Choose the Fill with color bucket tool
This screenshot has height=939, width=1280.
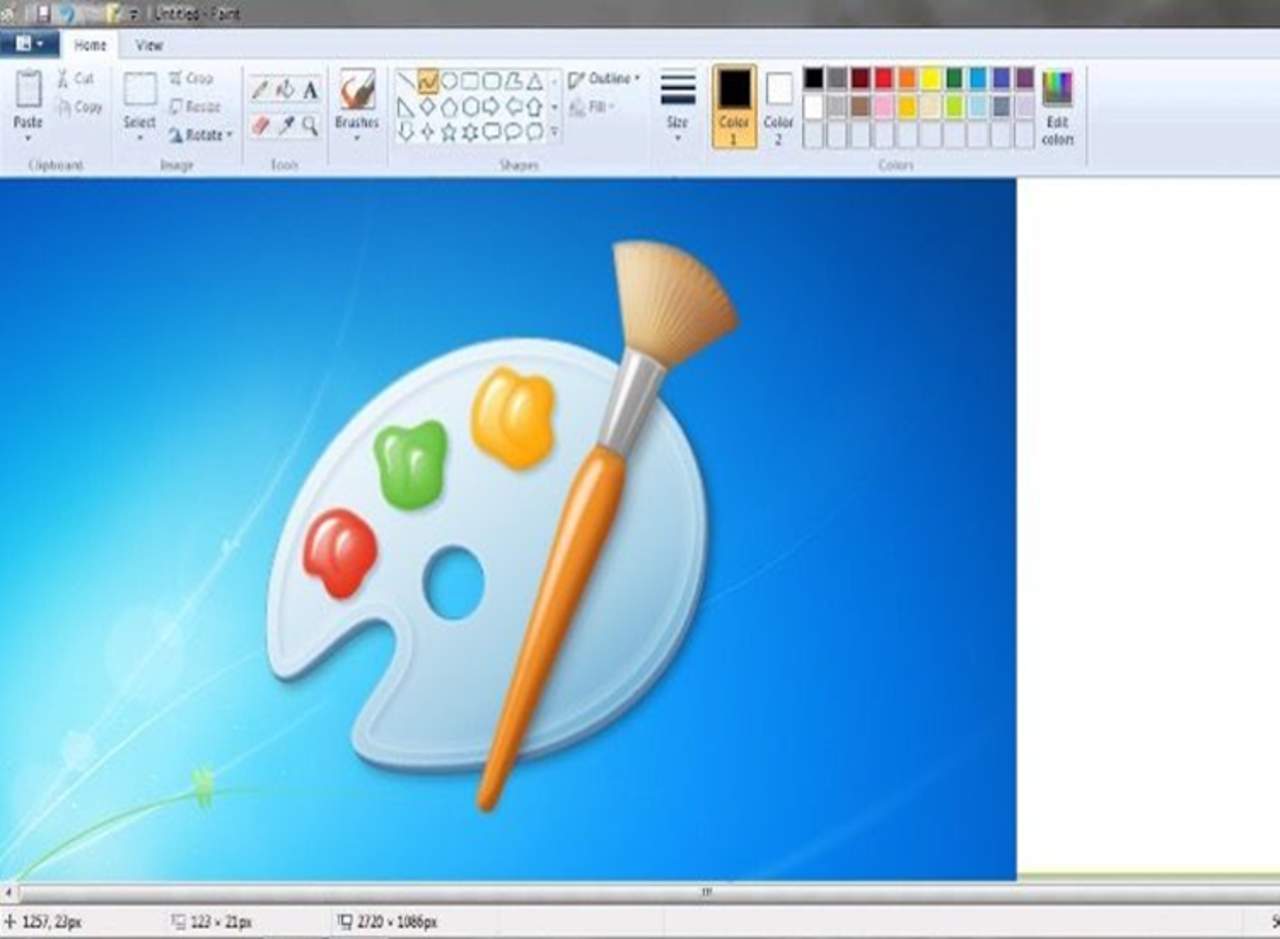pyautogui.click(x=286, y=90)
